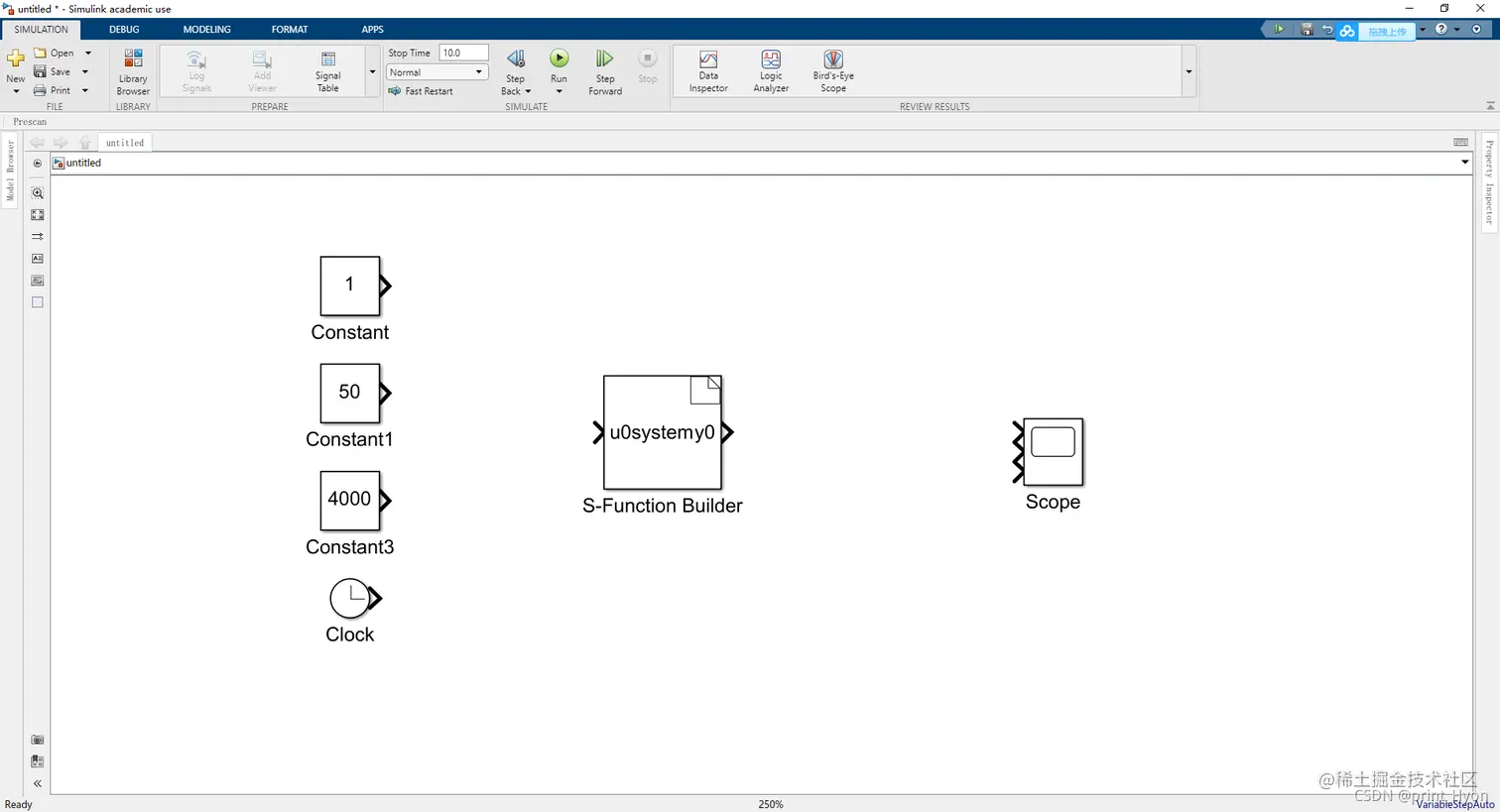Click Fit to View palette icon
1500x812 pixels.
coord(38,215)
